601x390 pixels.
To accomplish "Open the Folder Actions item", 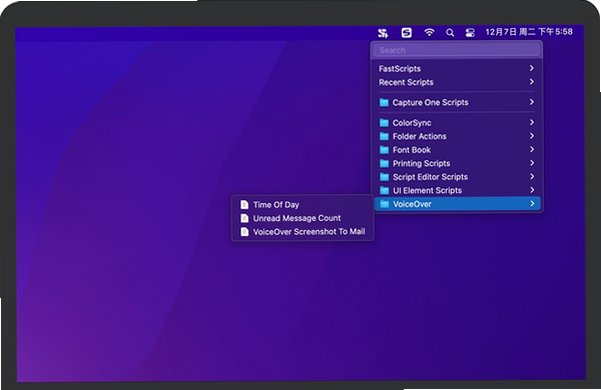I will click(456, 136).
